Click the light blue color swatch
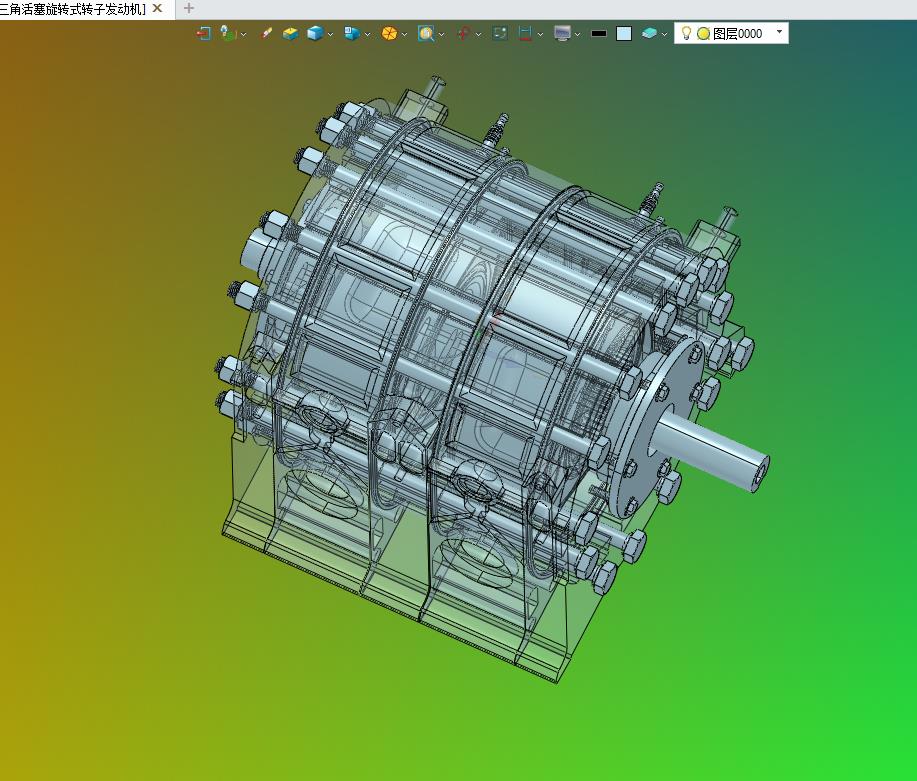This screenshot has height=781, width=917. (624, 33)
